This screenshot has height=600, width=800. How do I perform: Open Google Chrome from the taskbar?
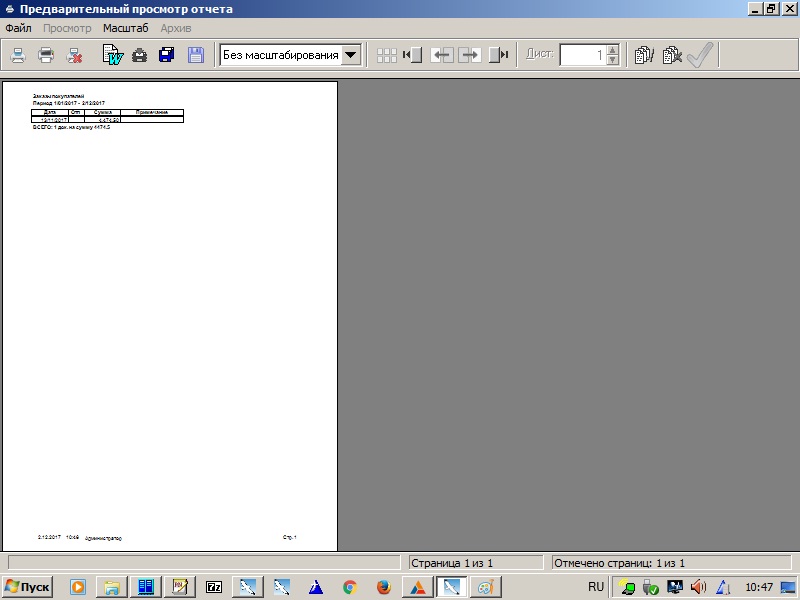pos(349,587)
